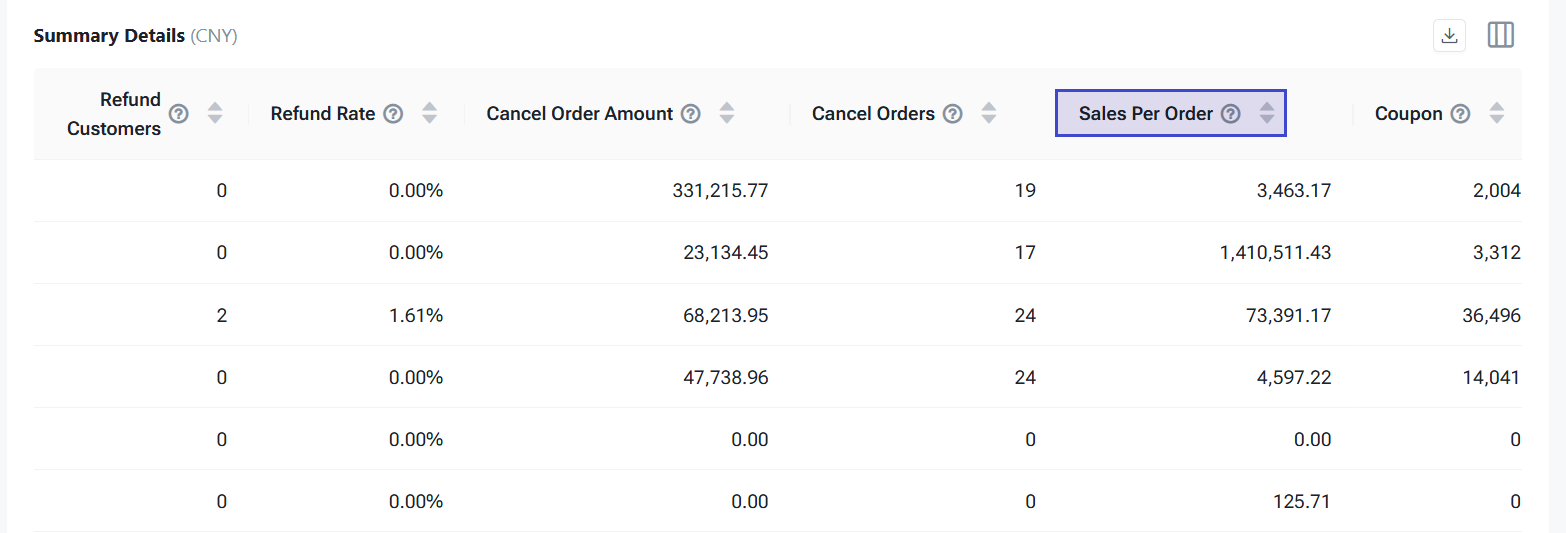
Task: Click the Refund Rate header text
Action: click(x=322, y=114)
